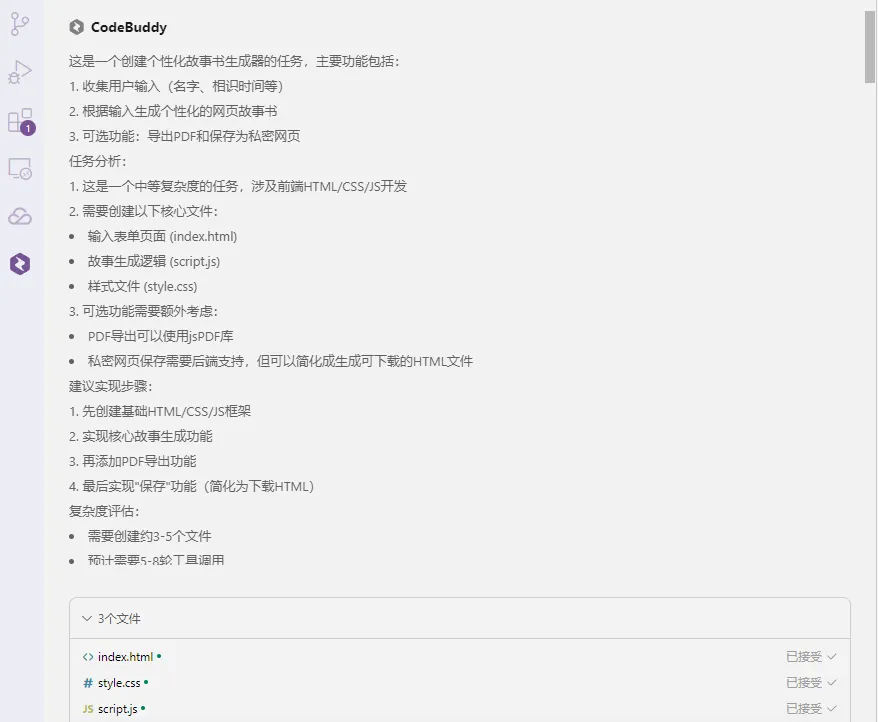Expand the 已接受 dropdown for style.css
The width and height of the screenshot is (878, 722).
click(832, 682)
